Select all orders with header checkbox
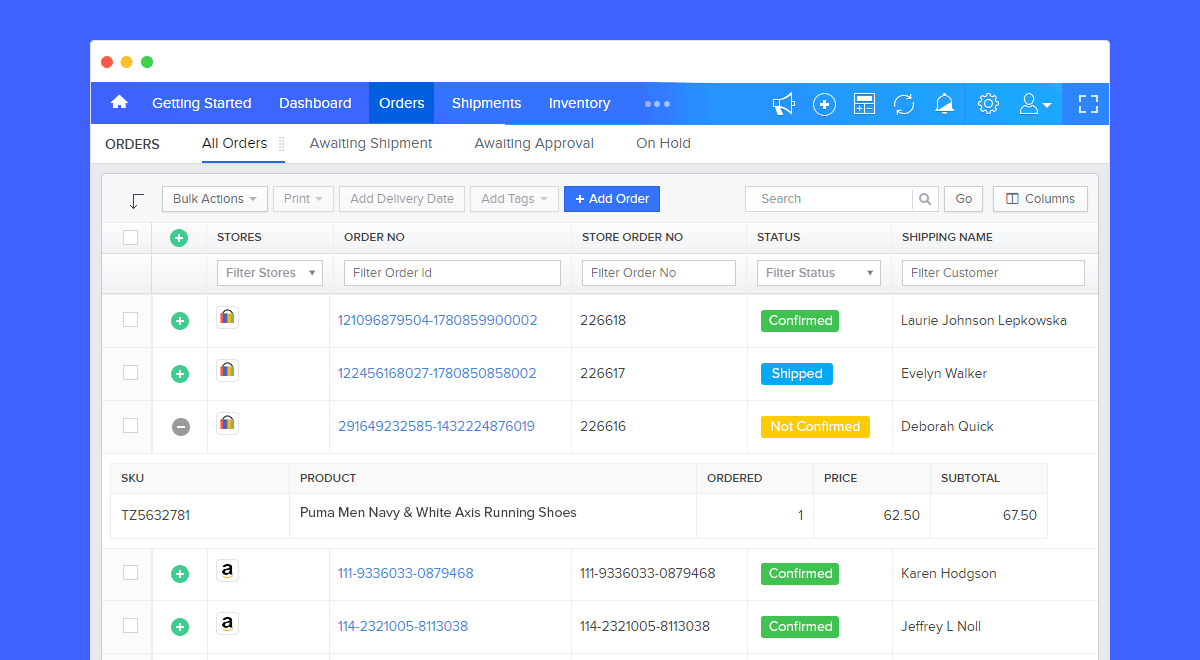The image size is (1200, 660). 130,238
